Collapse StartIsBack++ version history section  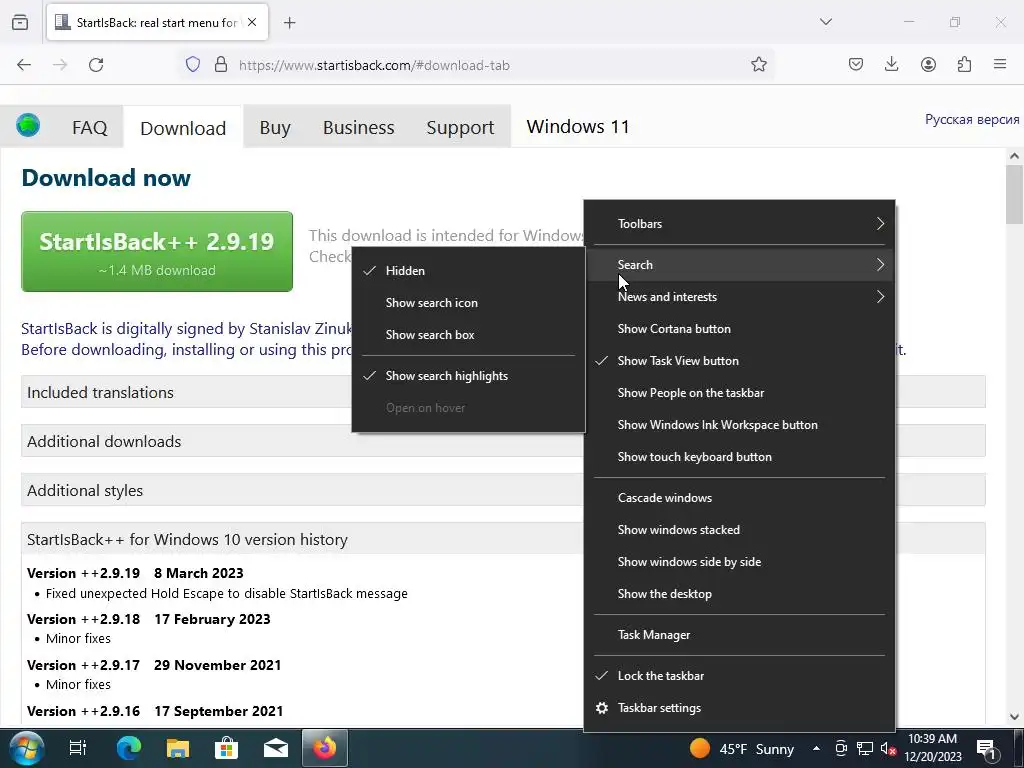(x=503, y=539)
